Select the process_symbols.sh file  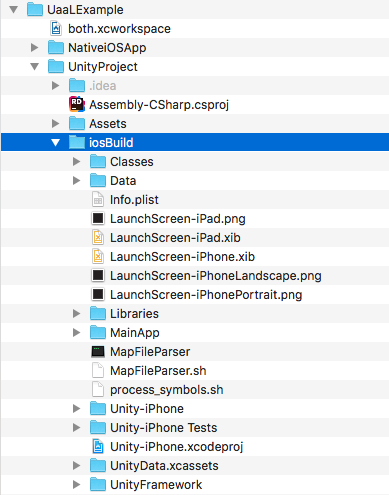click(195, 390)
